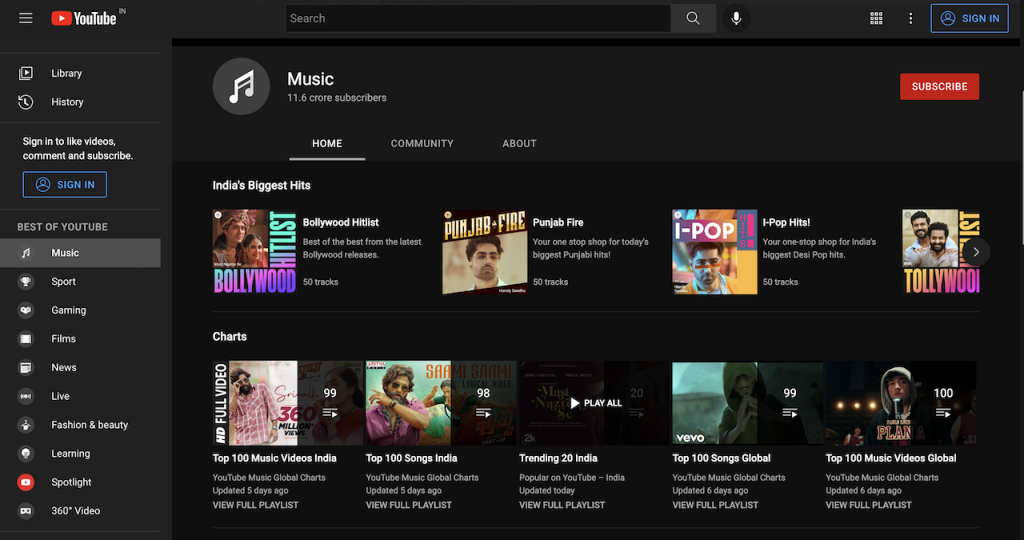Open Fashion & beauty category
This screenshot has width=1024, height=540.
coord(80,425)
